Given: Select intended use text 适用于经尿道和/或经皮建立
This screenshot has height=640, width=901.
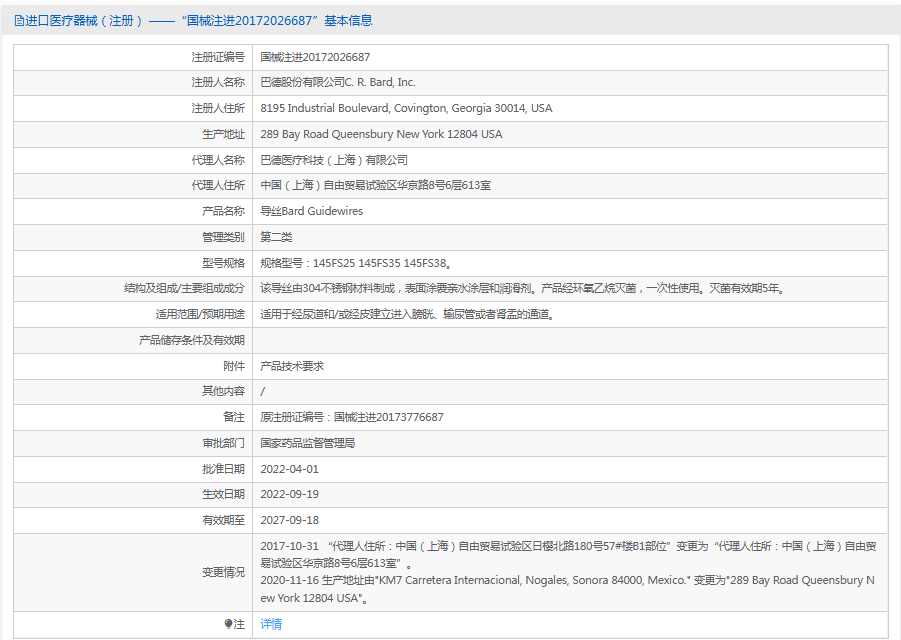Looking at the screenshot, I should (x=407, y=314).
